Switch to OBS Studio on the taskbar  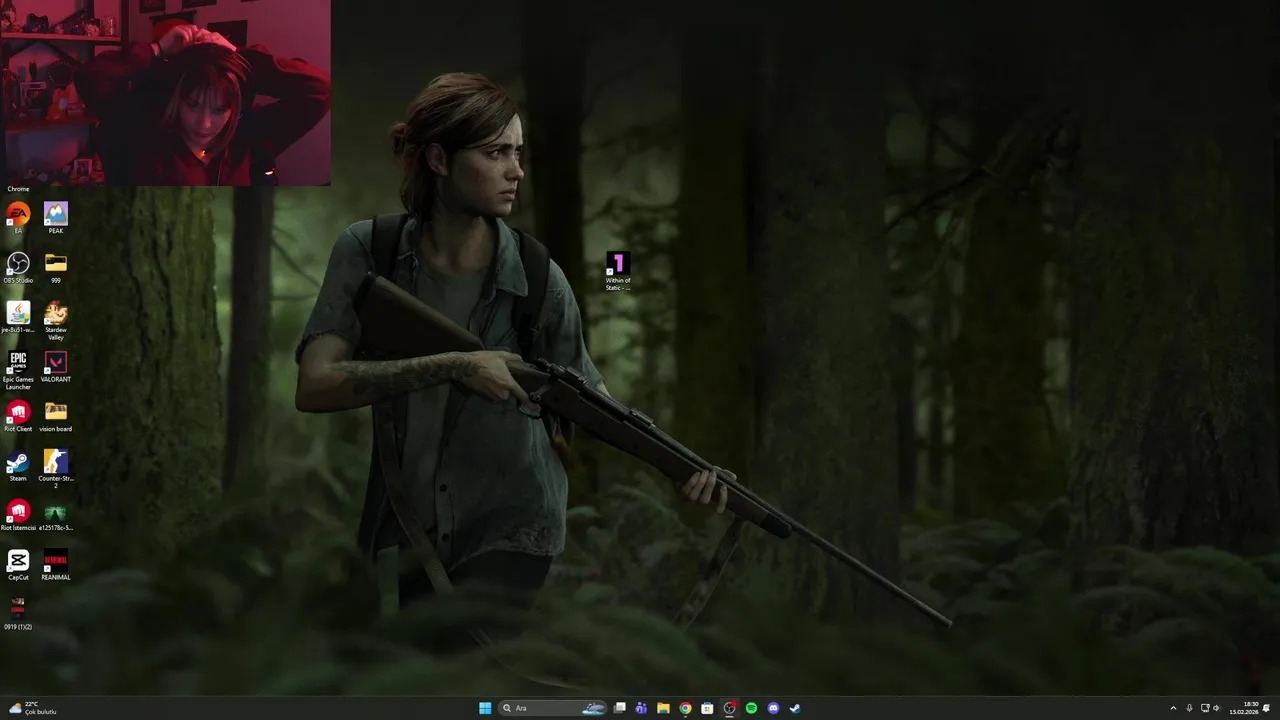tap(729, 708)
